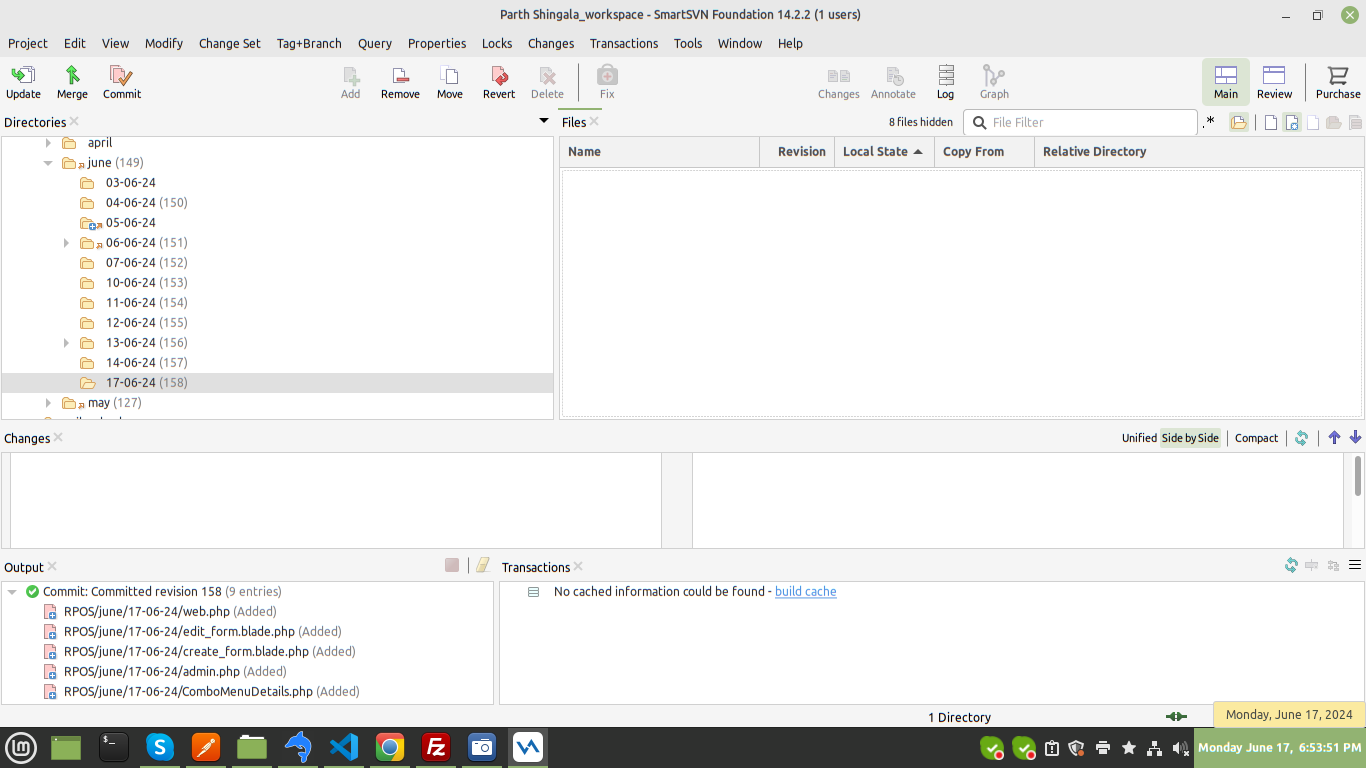
Task: Click the Revision column header
Action: tap(797, 152)
